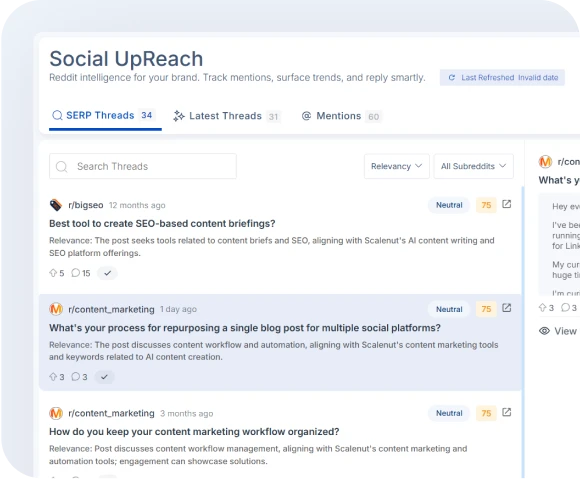This screenshot has height=479, width=580.
Task: Toggle the checkmark on the r/bigseo thread
Action: [107, 273]
